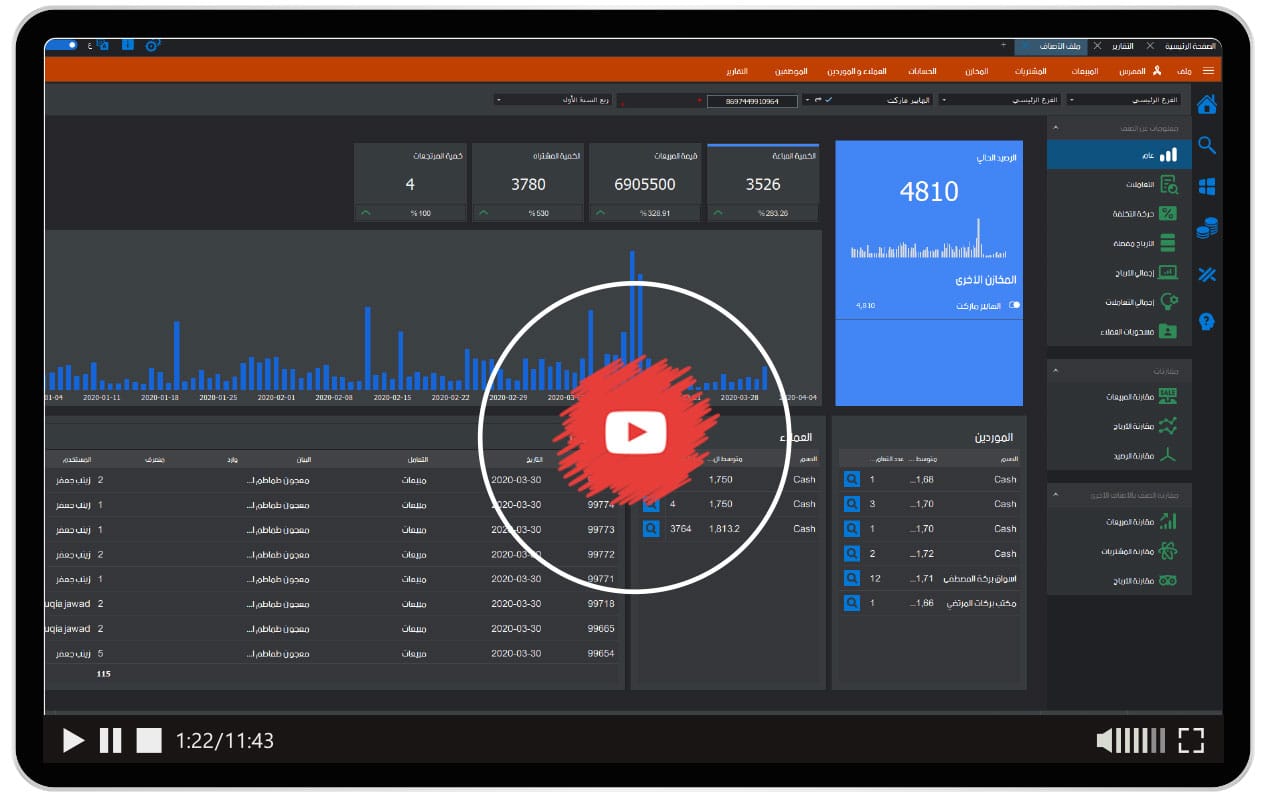Click the home icon in the right sidebar
This screenshot has height=797, width=1262.
(x=1207, y=104)
